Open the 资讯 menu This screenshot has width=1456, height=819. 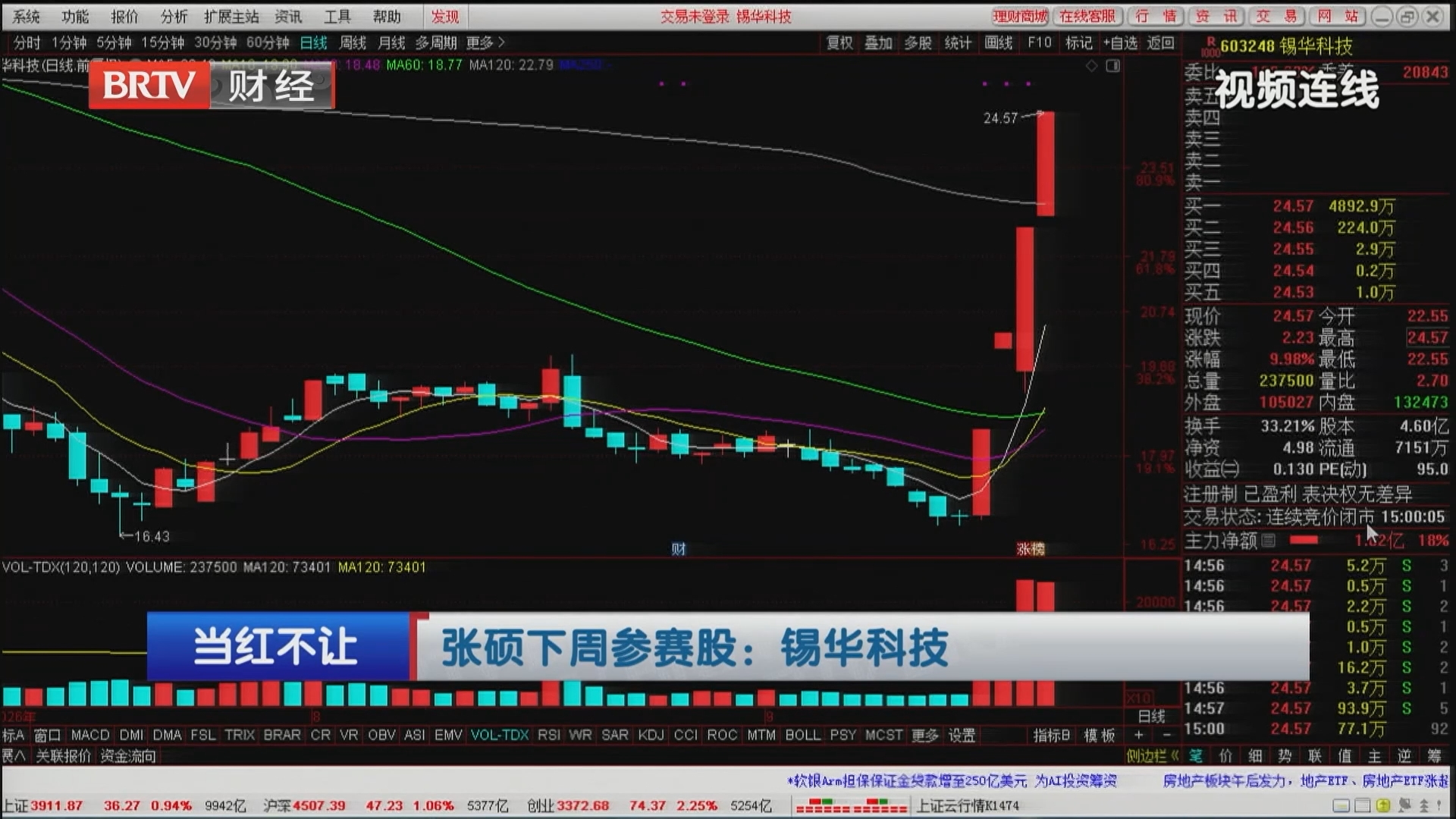pos(288,16)
